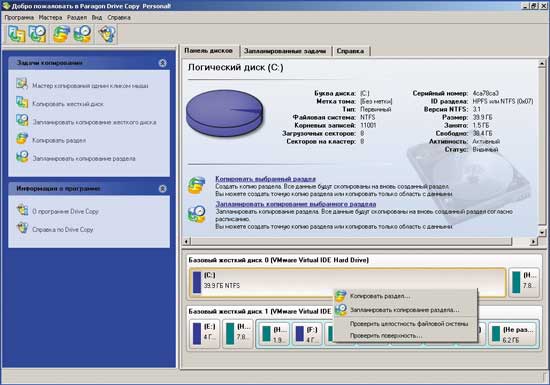Image resolution: width=550 pixels, height=385 pixels.
Task: Collapse the Задачи копирования panel chevron
Action: tap(162, 63)
